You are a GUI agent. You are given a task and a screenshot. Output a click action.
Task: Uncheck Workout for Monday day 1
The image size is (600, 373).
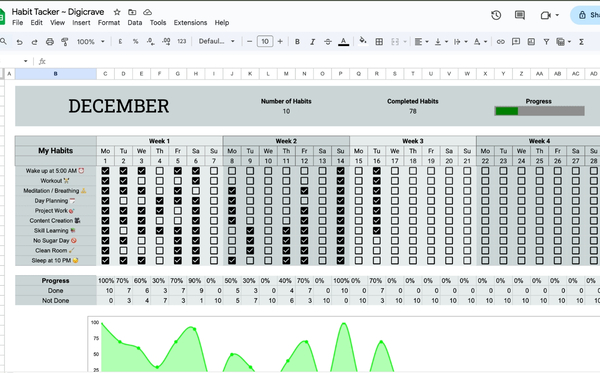click(x=105, y=181)
